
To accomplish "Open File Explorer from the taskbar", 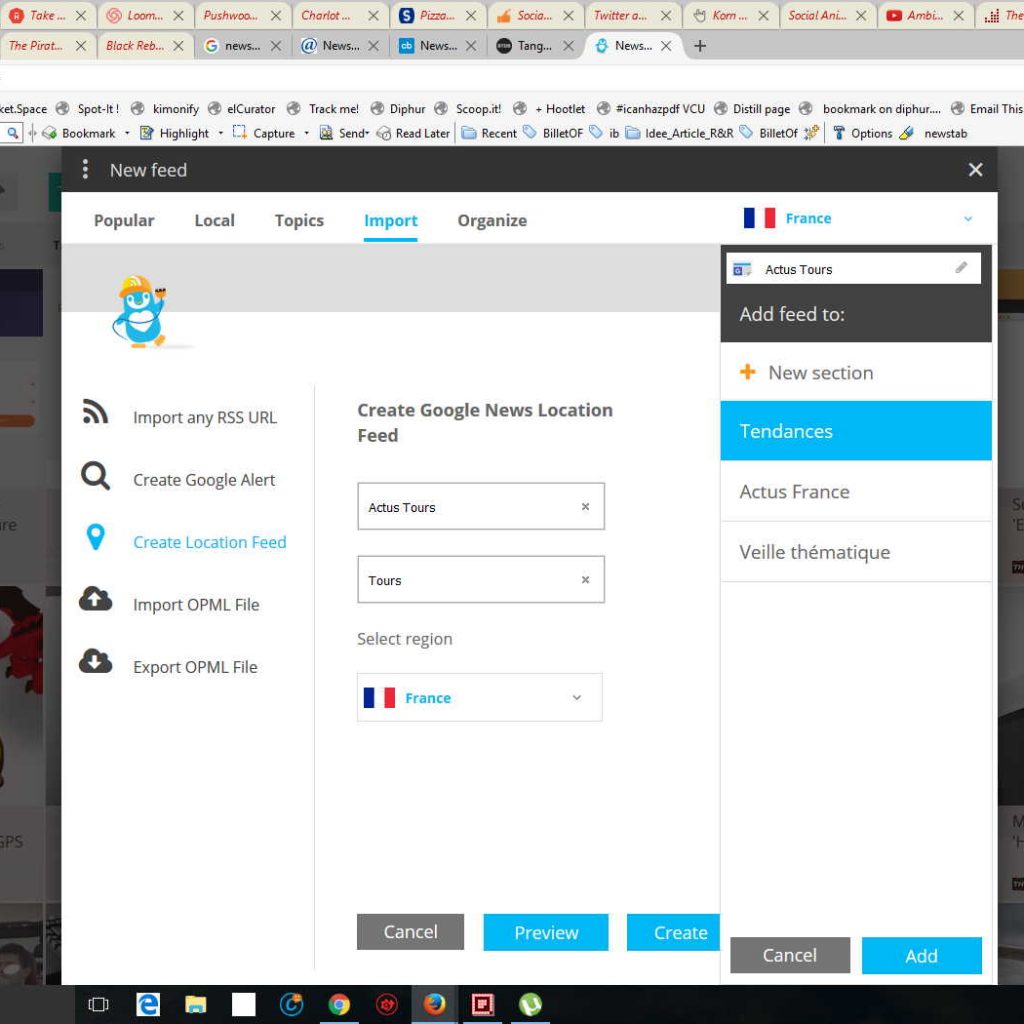I will tap(195, 1004).
